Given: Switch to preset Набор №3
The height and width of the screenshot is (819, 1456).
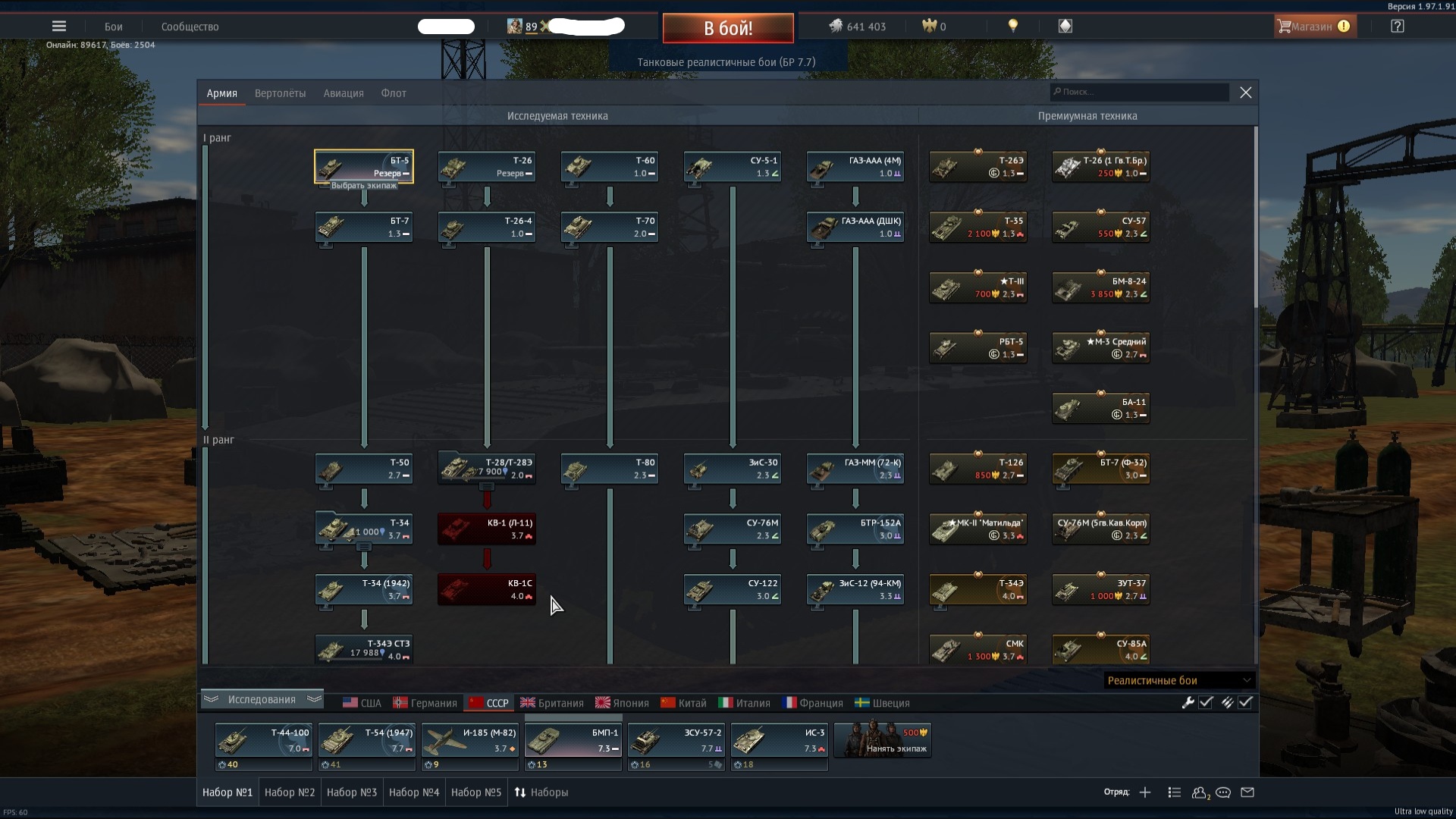Looking at the screenshot, I should tap(352, 792).
